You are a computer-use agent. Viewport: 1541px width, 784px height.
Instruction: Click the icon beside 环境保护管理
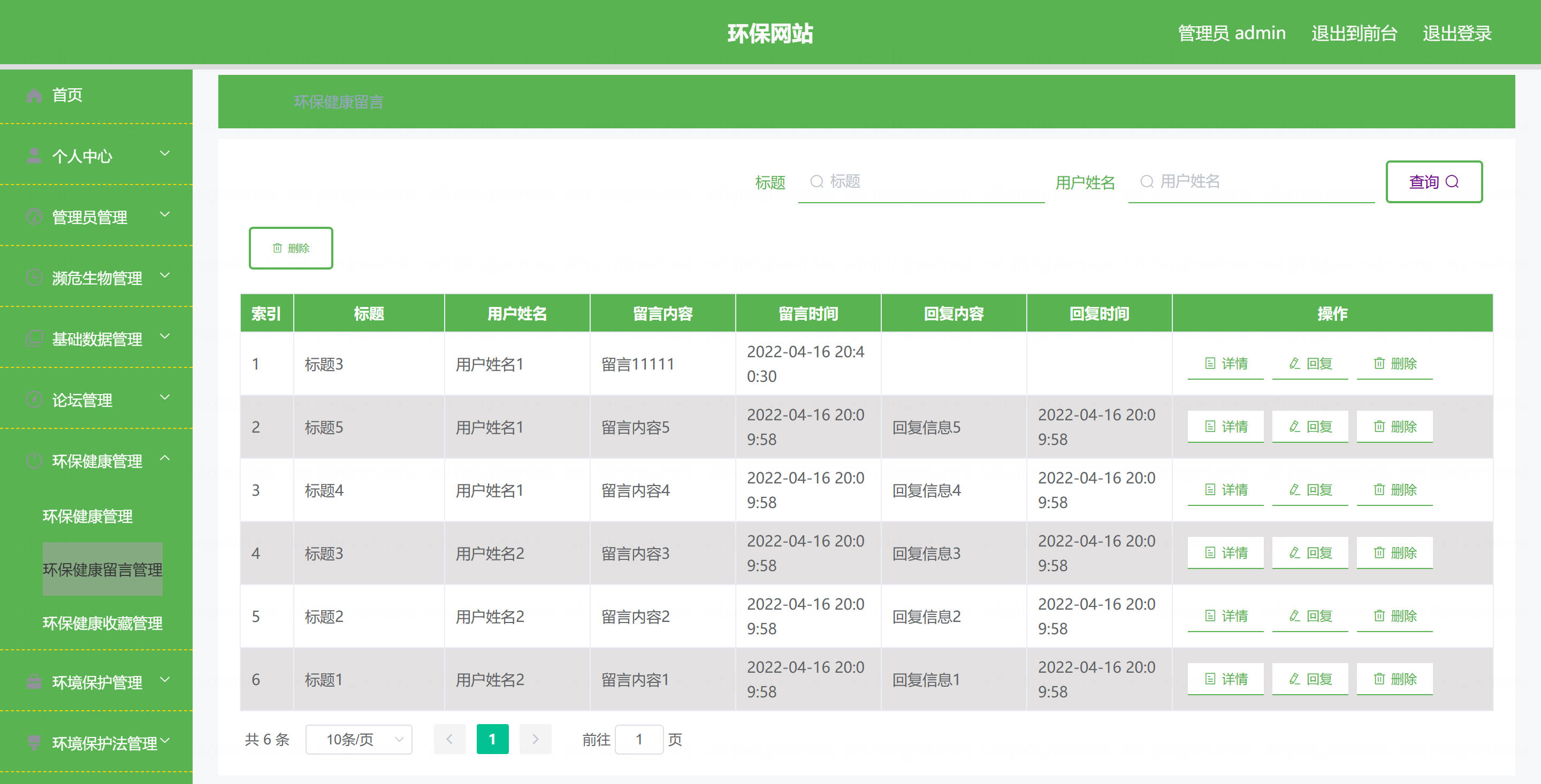tap(34, 682)
